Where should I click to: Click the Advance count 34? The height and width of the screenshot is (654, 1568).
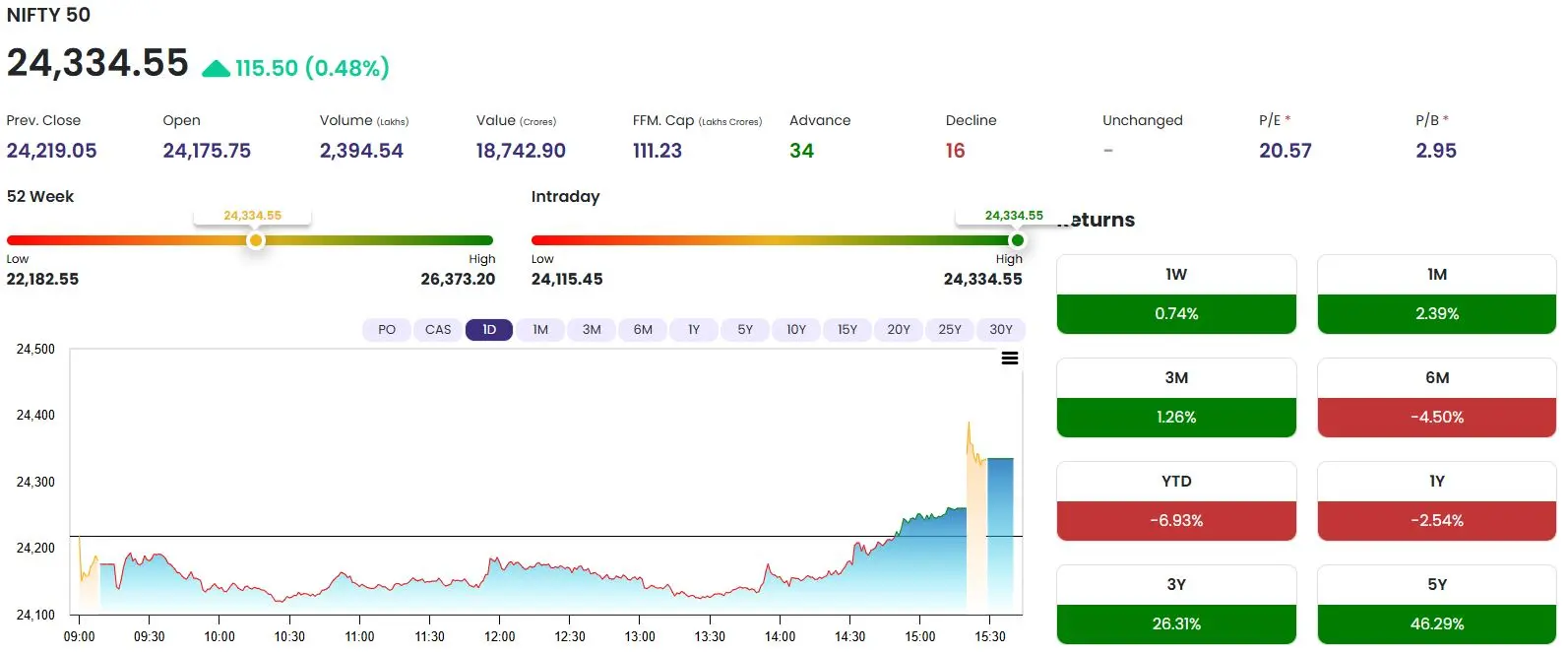[x=801, y=151]
